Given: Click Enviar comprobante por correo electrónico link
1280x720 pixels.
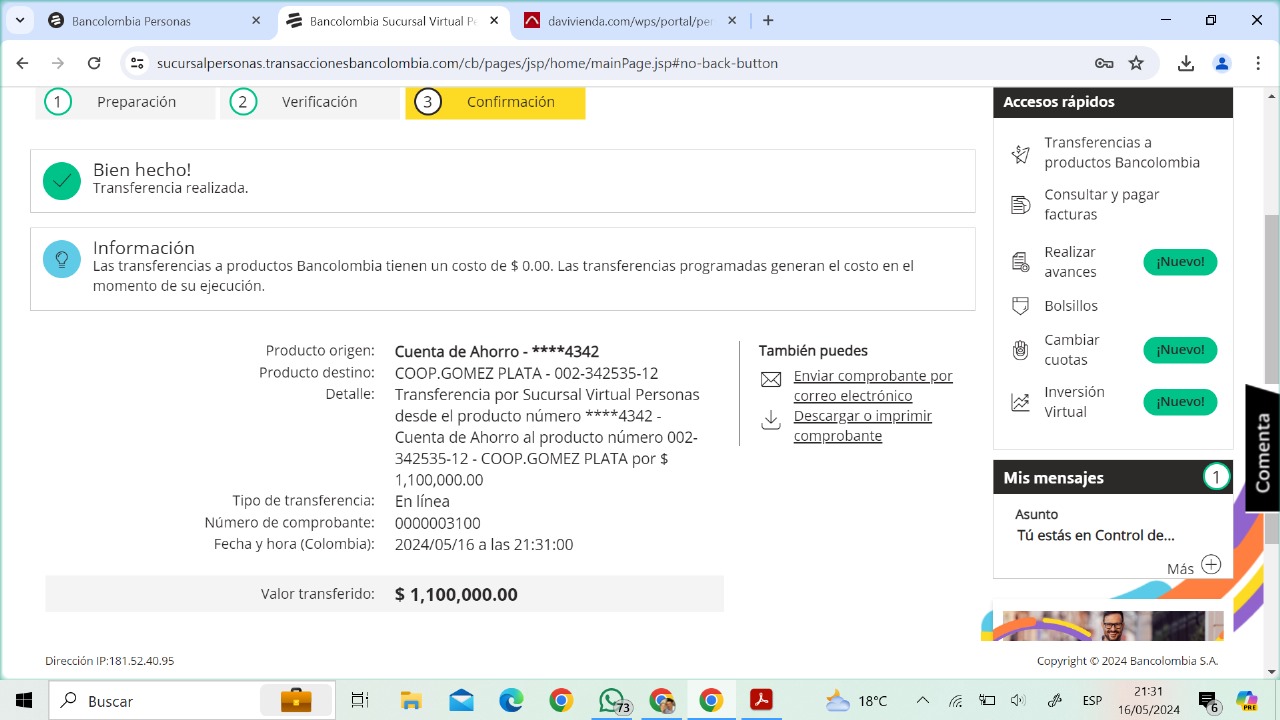Looking at the screenshot, I should coord(872,386).
